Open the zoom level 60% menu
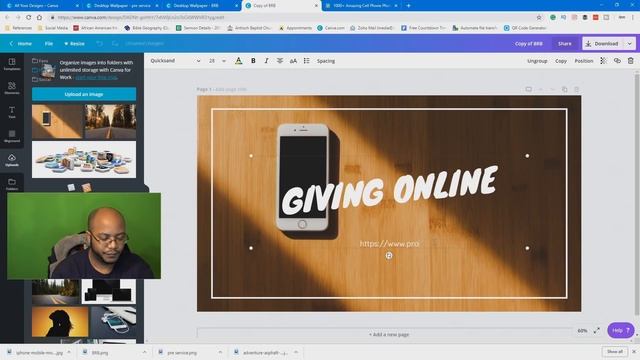This screenshot has width=640, height=360. point(582,331)
